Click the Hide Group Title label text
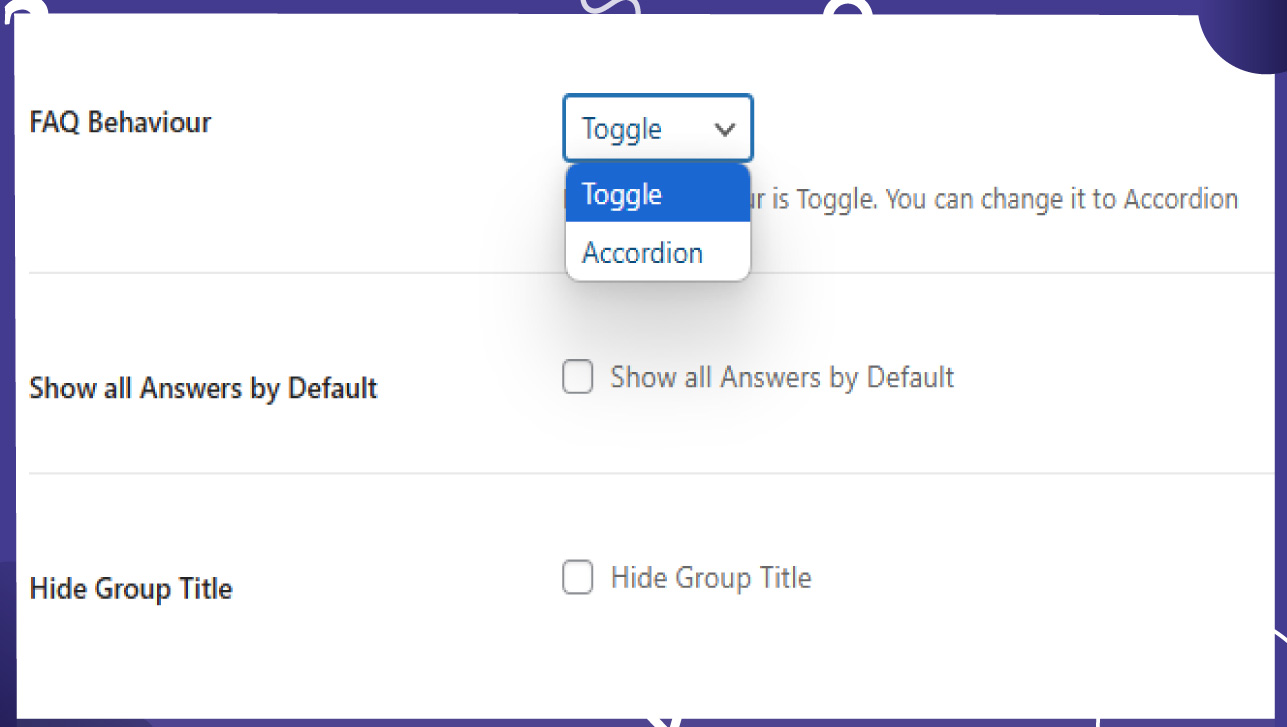 130,588
